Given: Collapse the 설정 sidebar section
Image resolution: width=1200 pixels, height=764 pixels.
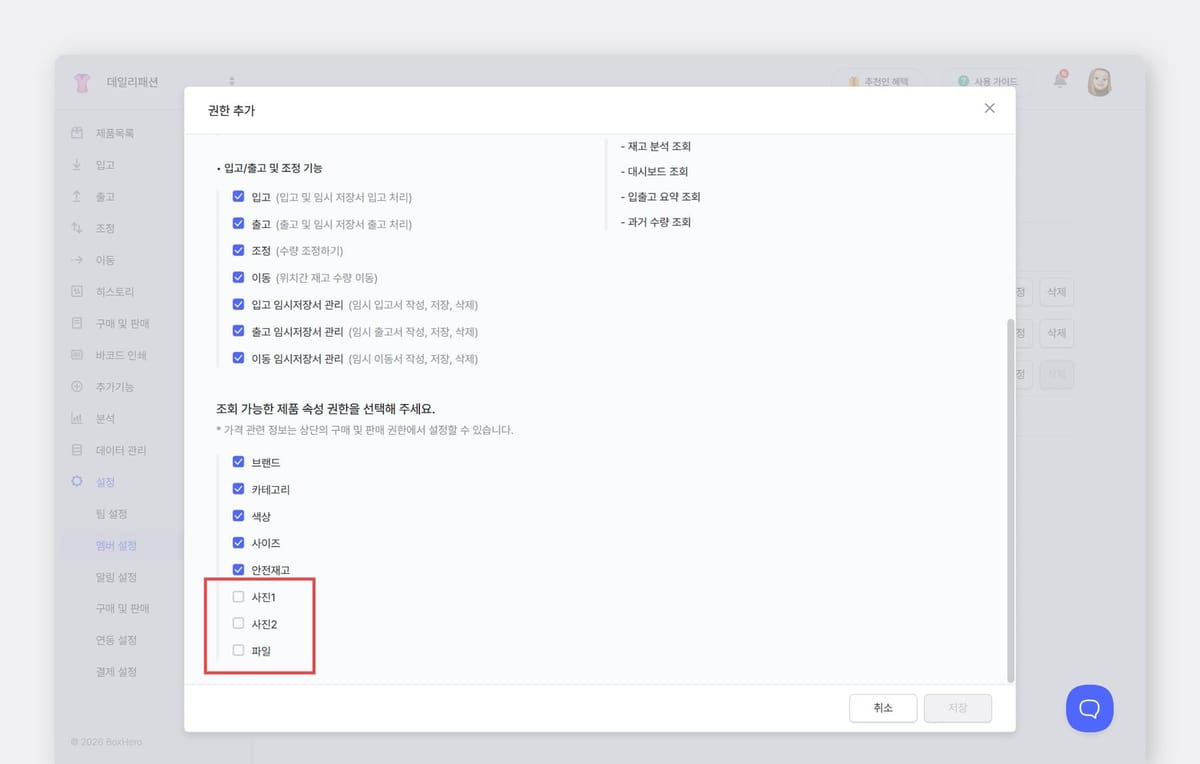Looking at the screenshot, I should [x=104, y=482].
